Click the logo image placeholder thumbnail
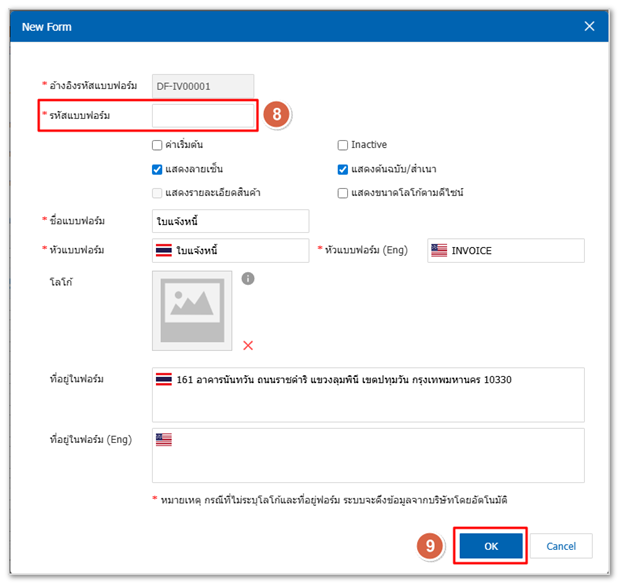Viewport: 618px width, 583px height. 192,311
